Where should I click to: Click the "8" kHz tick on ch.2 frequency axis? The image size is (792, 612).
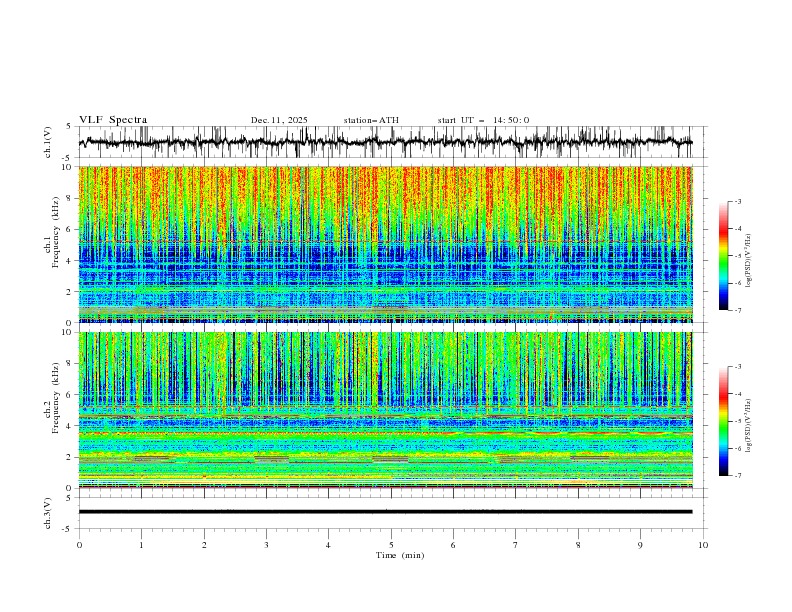click(x=71, y=364)
